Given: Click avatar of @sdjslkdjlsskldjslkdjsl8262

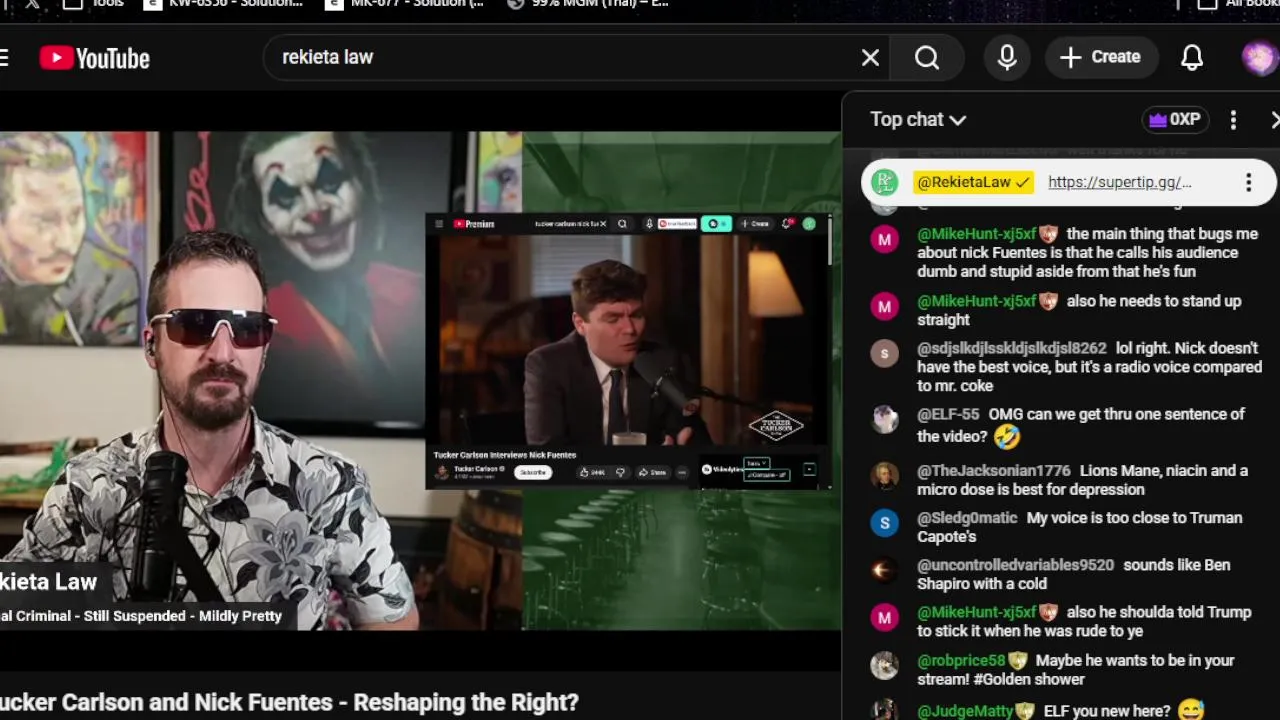Looking at the screenshot, I should 884,353.
